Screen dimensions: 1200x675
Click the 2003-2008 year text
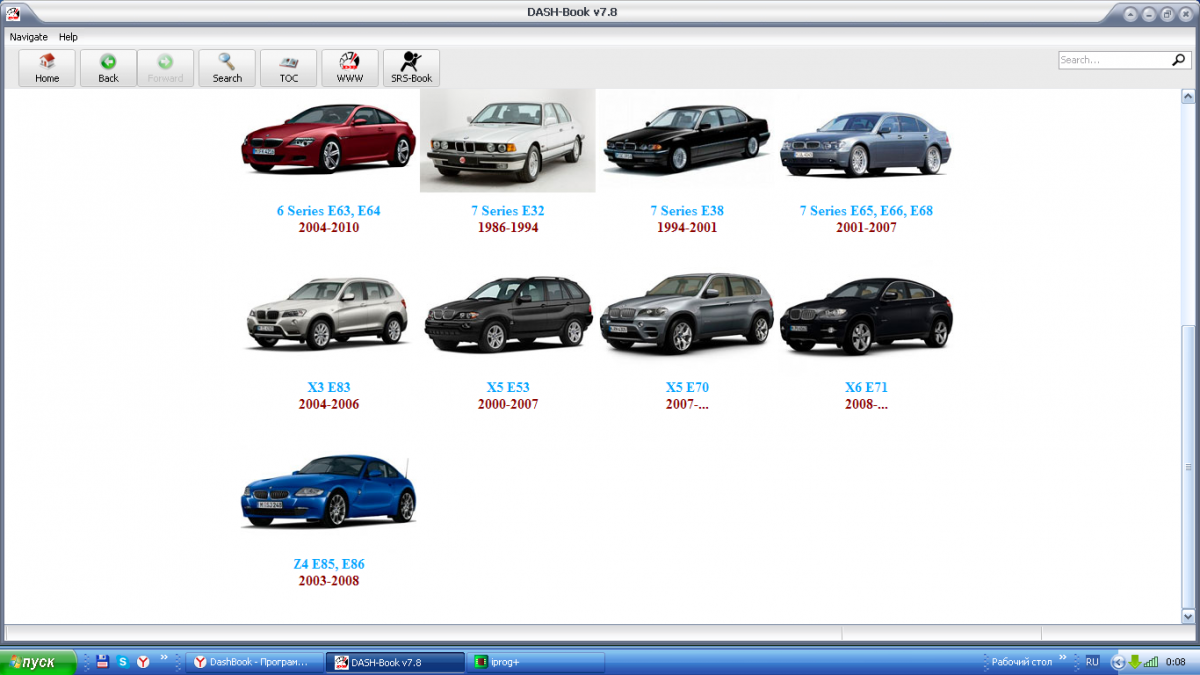coord(328,581)
